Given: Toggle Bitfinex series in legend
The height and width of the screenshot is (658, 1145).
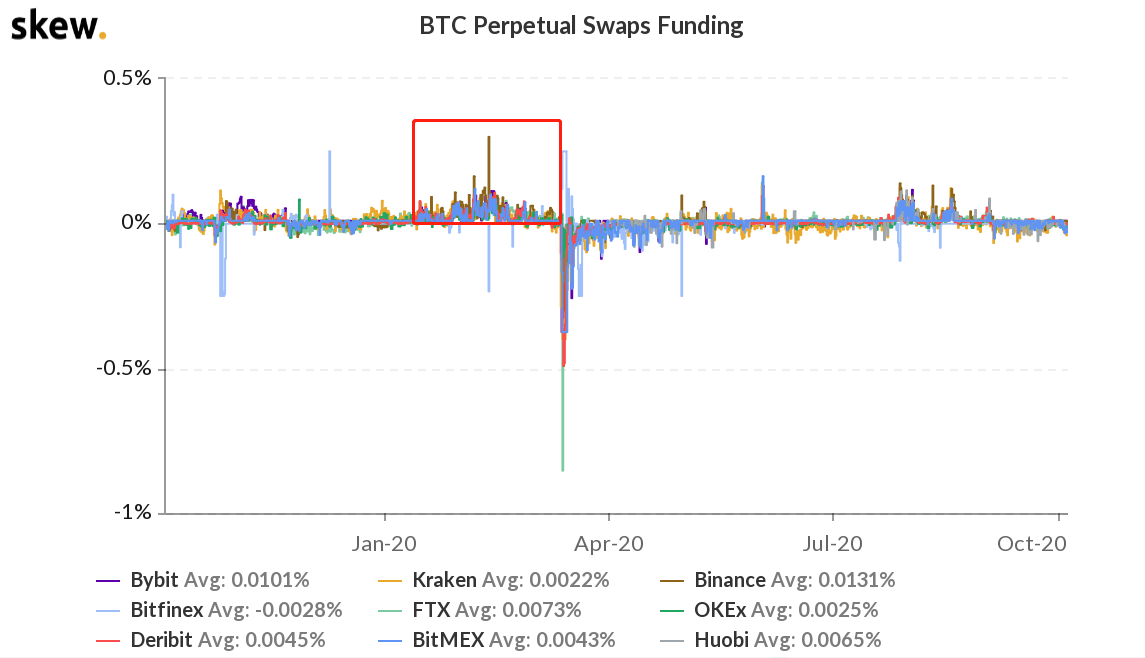Looking at the screenshot, I should click(219, 610).
